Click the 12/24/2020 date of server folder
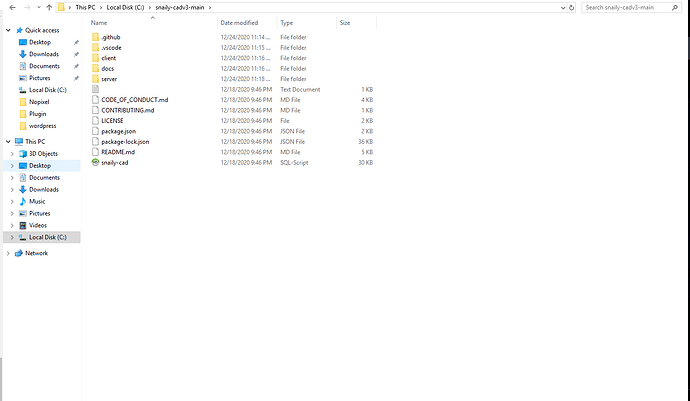Viewport: 690px width, 401px height. coord(246,79)
